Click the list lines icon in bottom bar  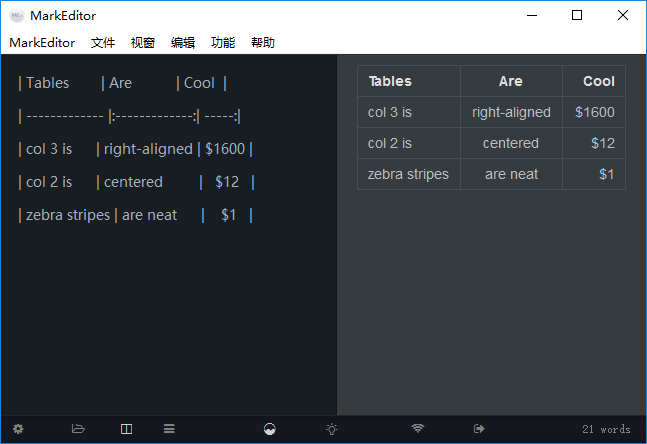(x=169, y=429)
